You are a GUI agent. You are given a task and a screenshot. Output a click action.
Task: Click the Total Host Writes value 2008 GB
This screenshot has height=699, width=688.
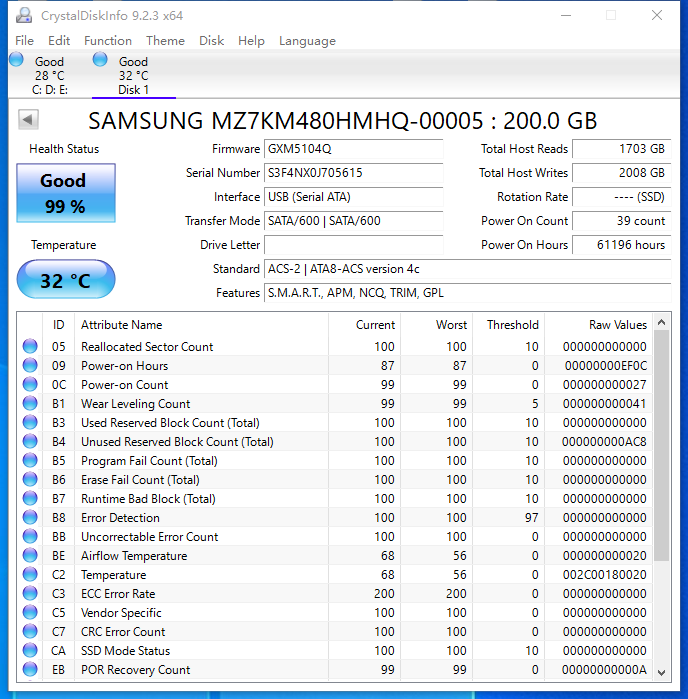coord(622,173)
